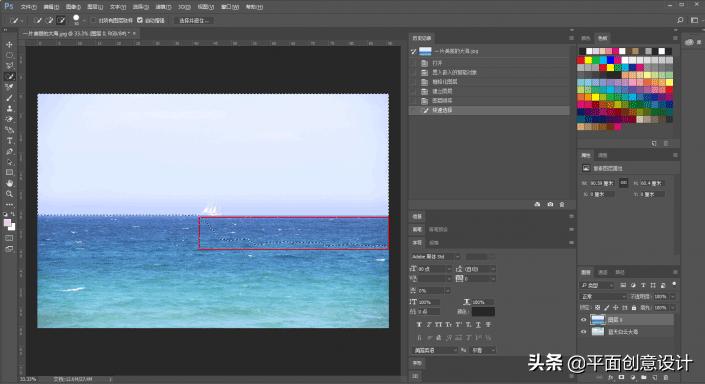Toggle layer filtering switch in Layers panel
705x384 pixels.
pyautogui.click(x=674, y=284)
